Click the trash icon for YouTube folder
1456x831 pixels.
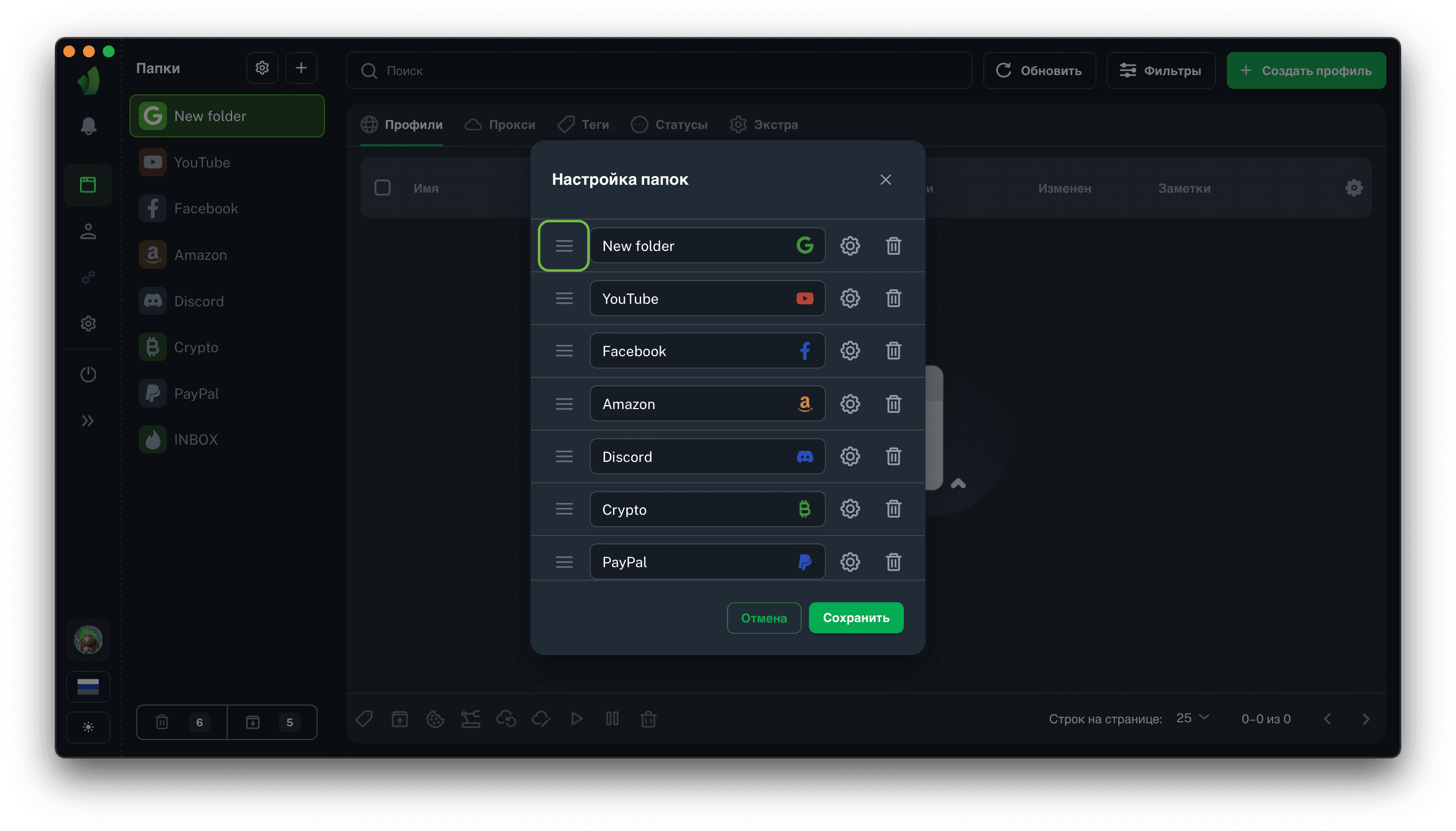[893, 298]
